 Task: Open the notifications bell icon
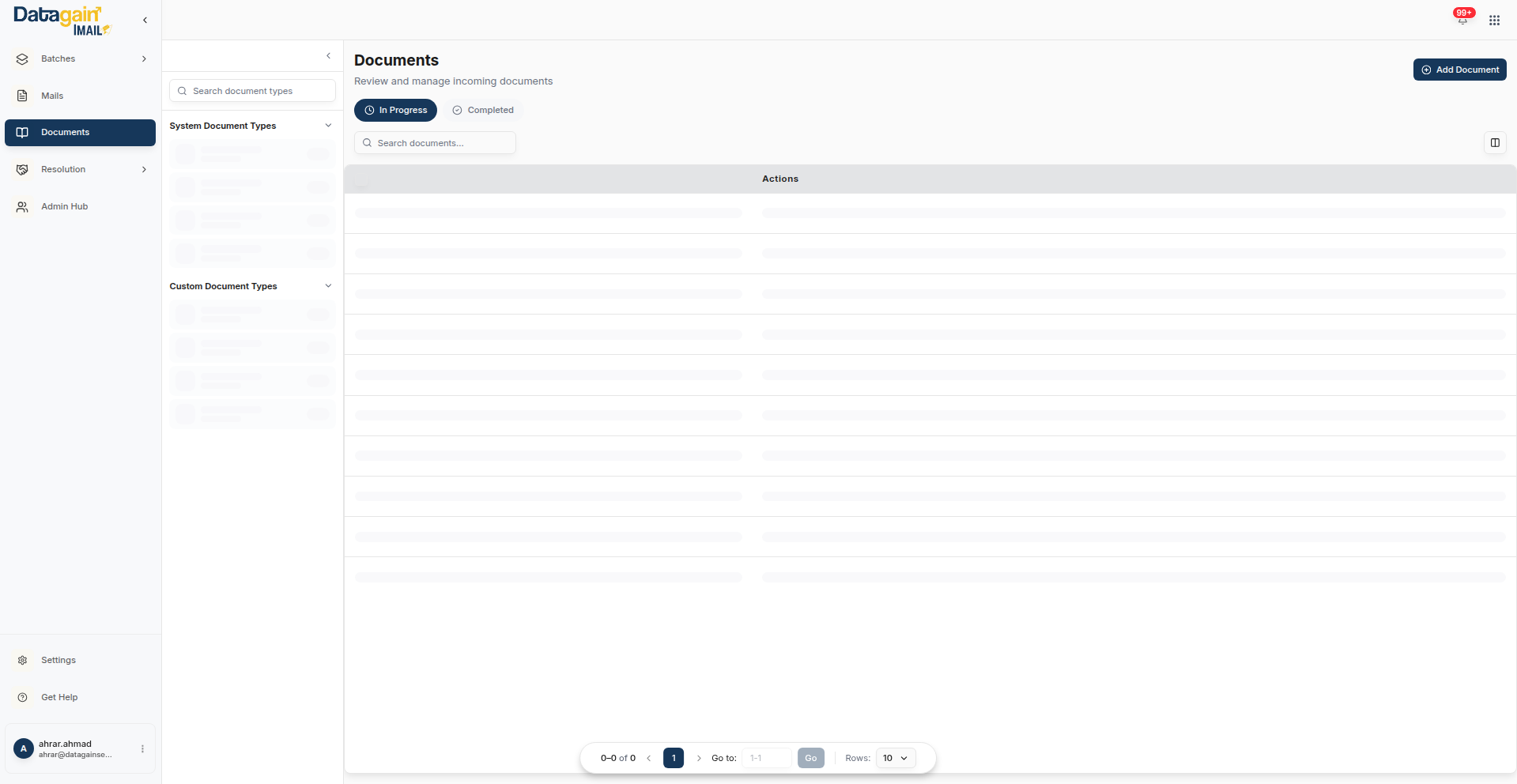point(1462,20)
